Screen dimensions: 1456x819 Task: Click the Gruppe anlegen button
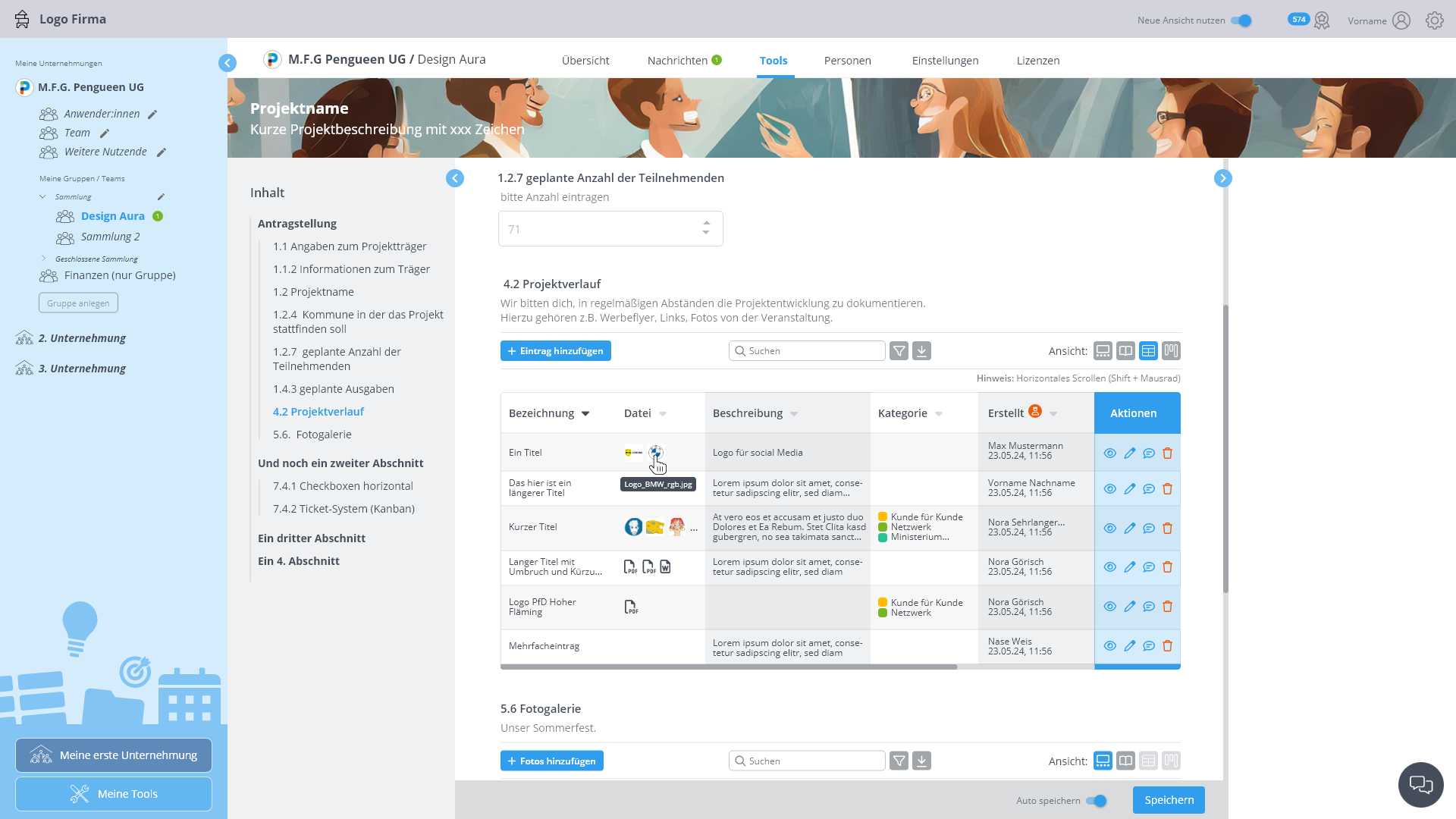[x=78, y=303]
